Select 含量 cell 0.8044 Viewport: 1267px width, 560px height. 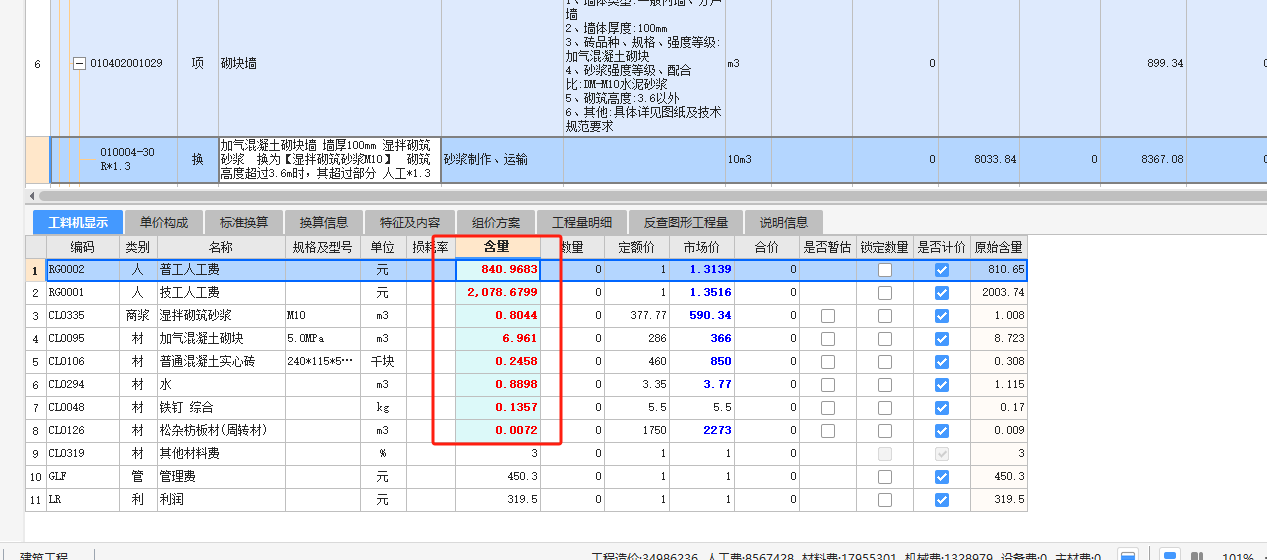click(x=498, y=316)
